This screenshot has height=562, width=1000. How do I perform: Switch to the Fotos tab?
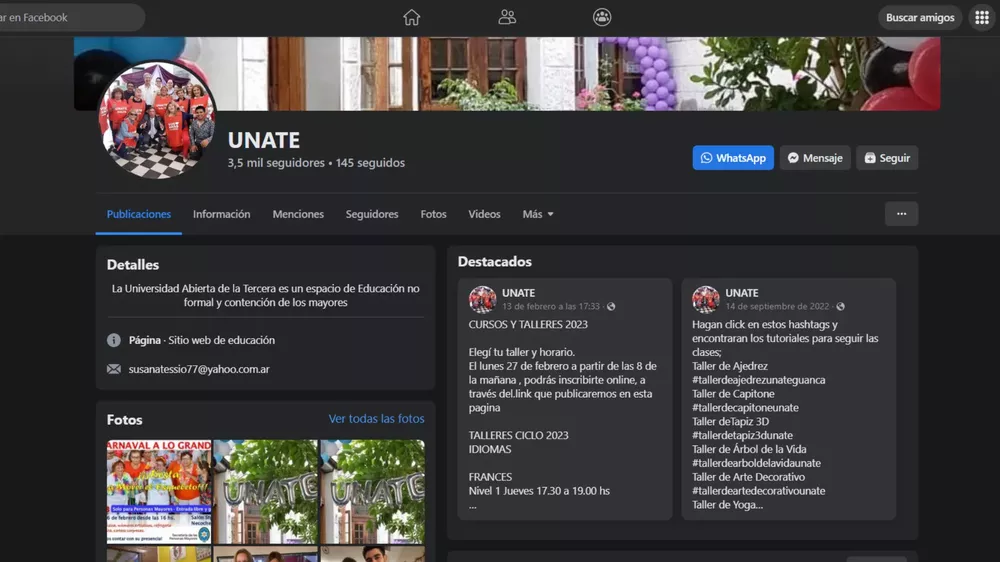(x=433, y=214)
